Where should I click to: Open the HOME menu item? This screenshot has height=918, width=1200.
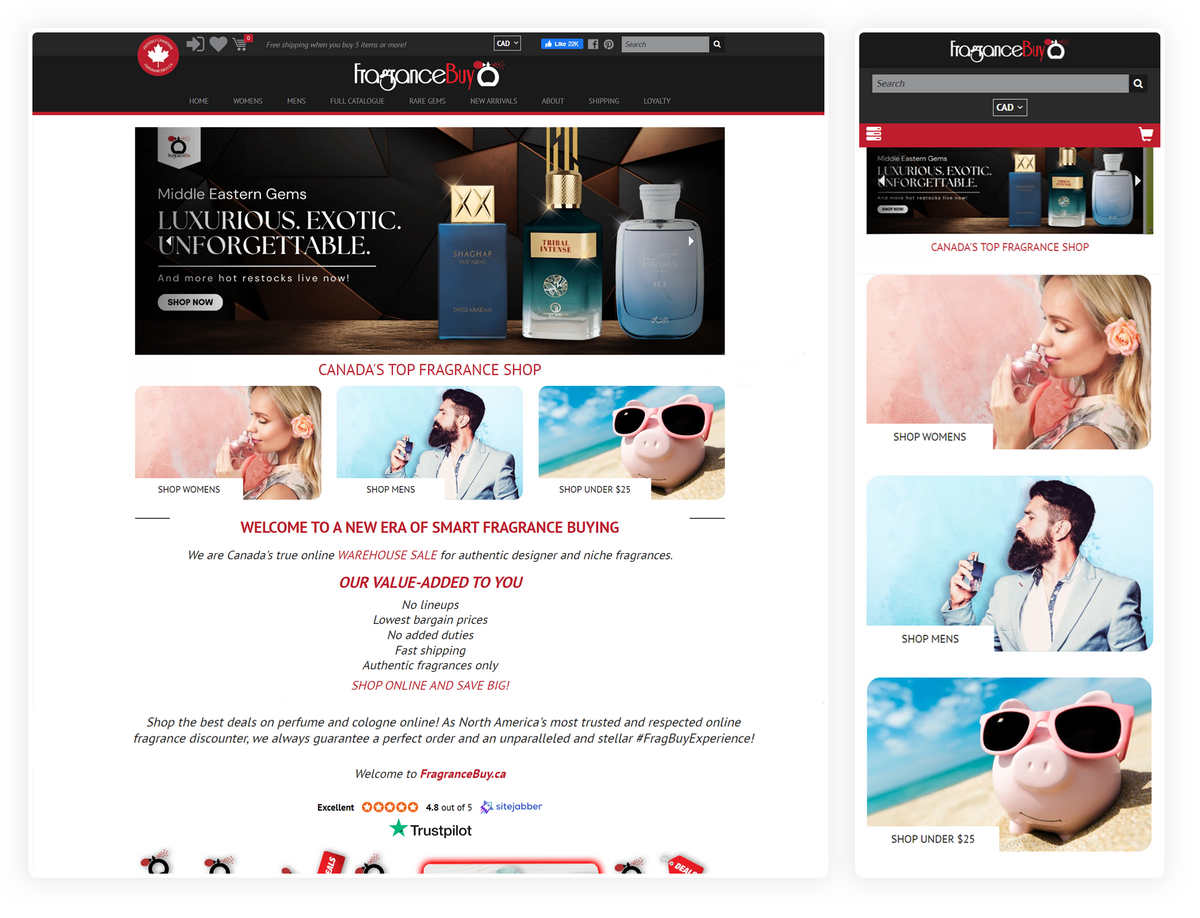click(199, 101)
